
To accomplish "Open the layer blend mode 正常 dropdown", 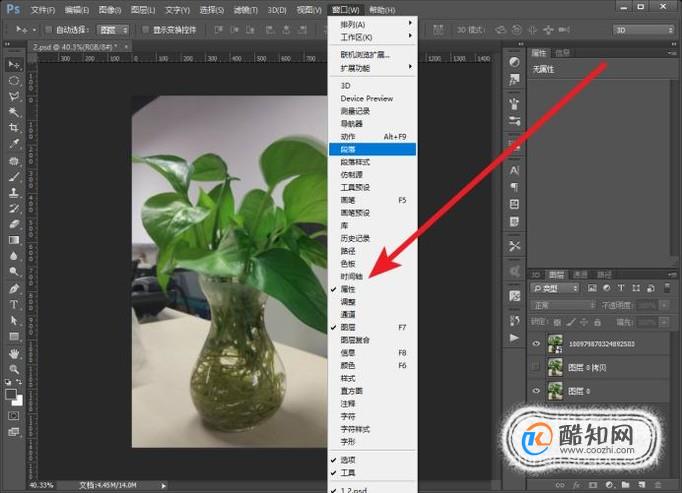I will pyautogui.click(x=563, y=305).
